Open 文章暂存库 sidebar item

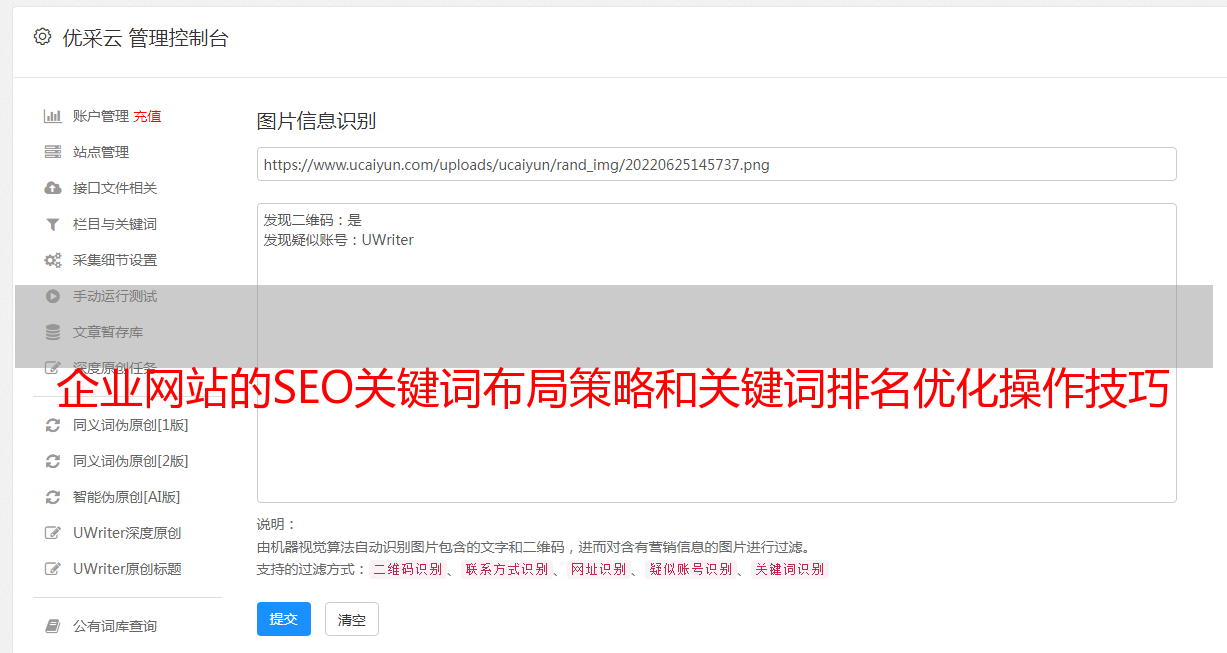coord(108,332)
